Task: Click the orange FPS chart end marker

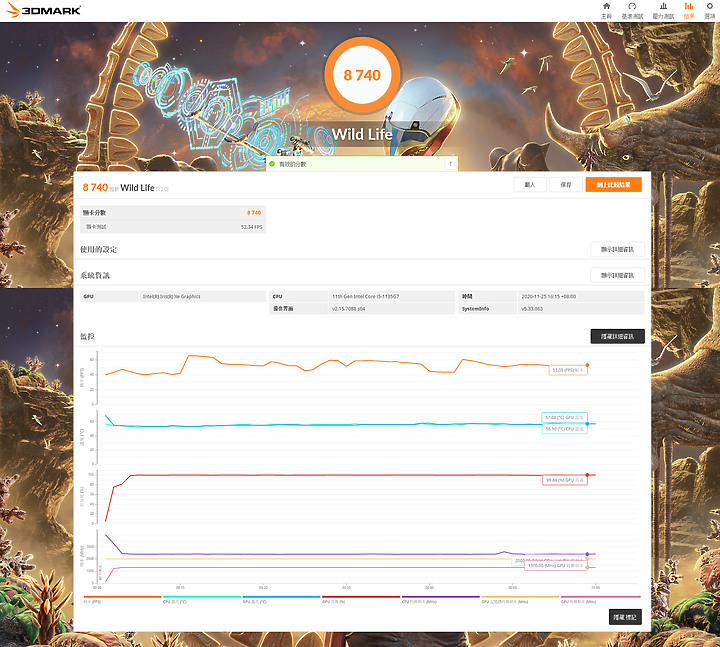Action: [587, 365]
